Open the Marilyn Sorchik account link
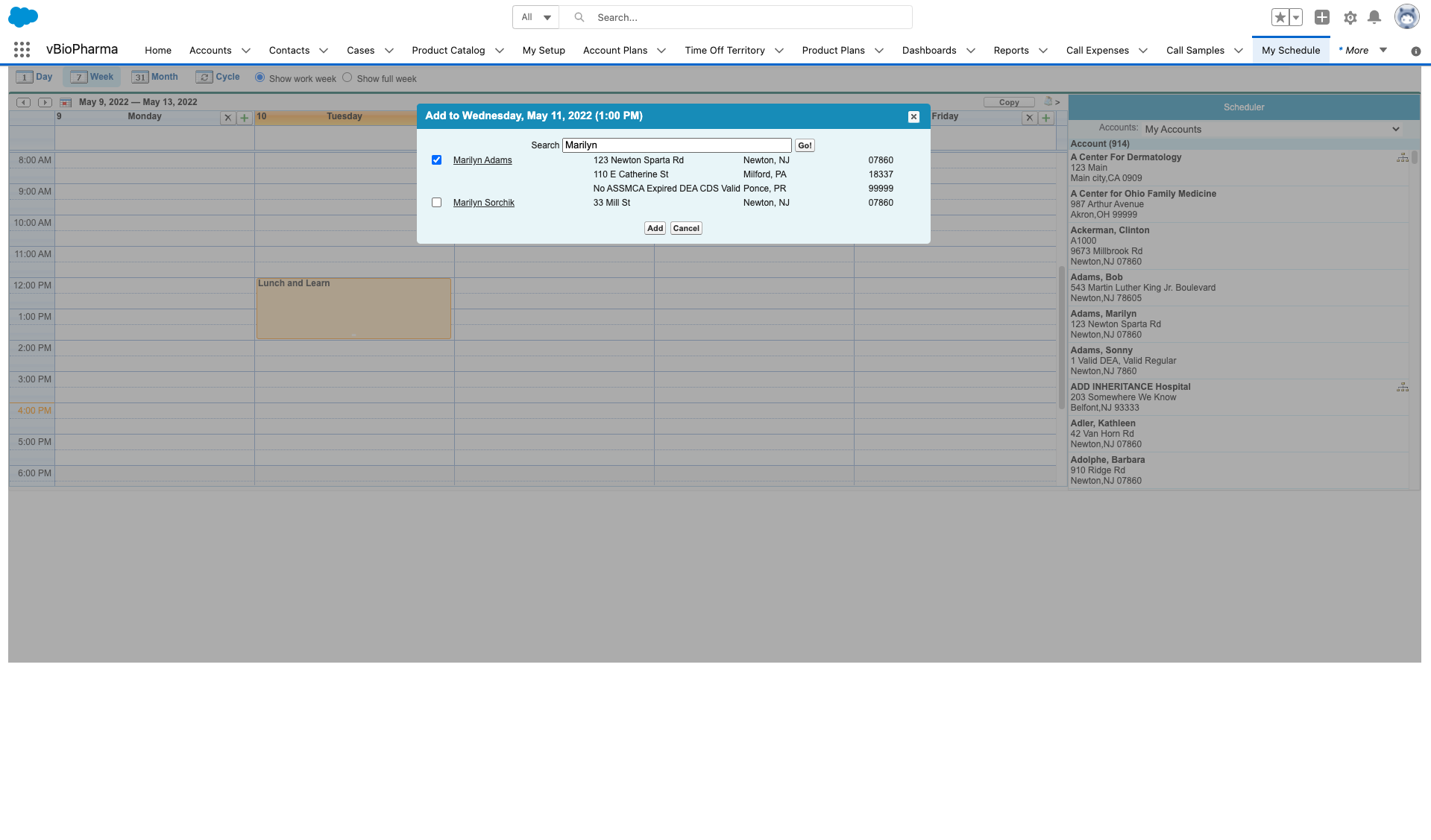1431x840 pixels. pos(483,203)
